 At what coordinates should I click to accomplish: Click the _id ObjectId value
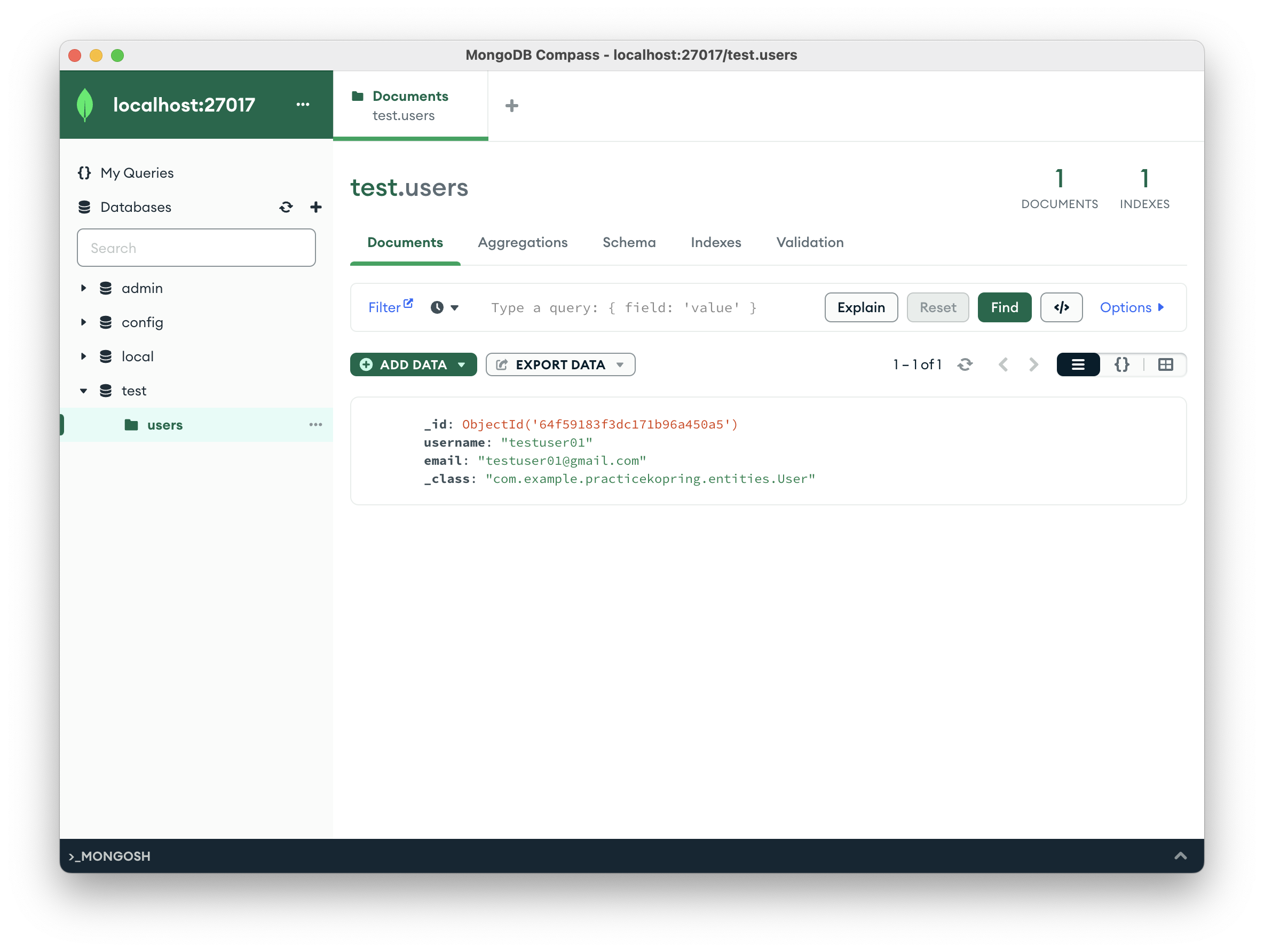click(x=600, y=424)
